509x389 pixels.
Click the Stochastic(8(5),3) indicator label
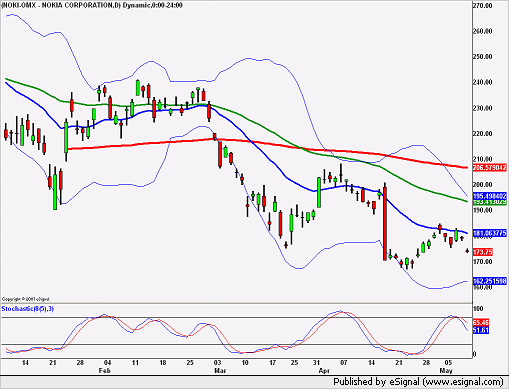[28, 309]
